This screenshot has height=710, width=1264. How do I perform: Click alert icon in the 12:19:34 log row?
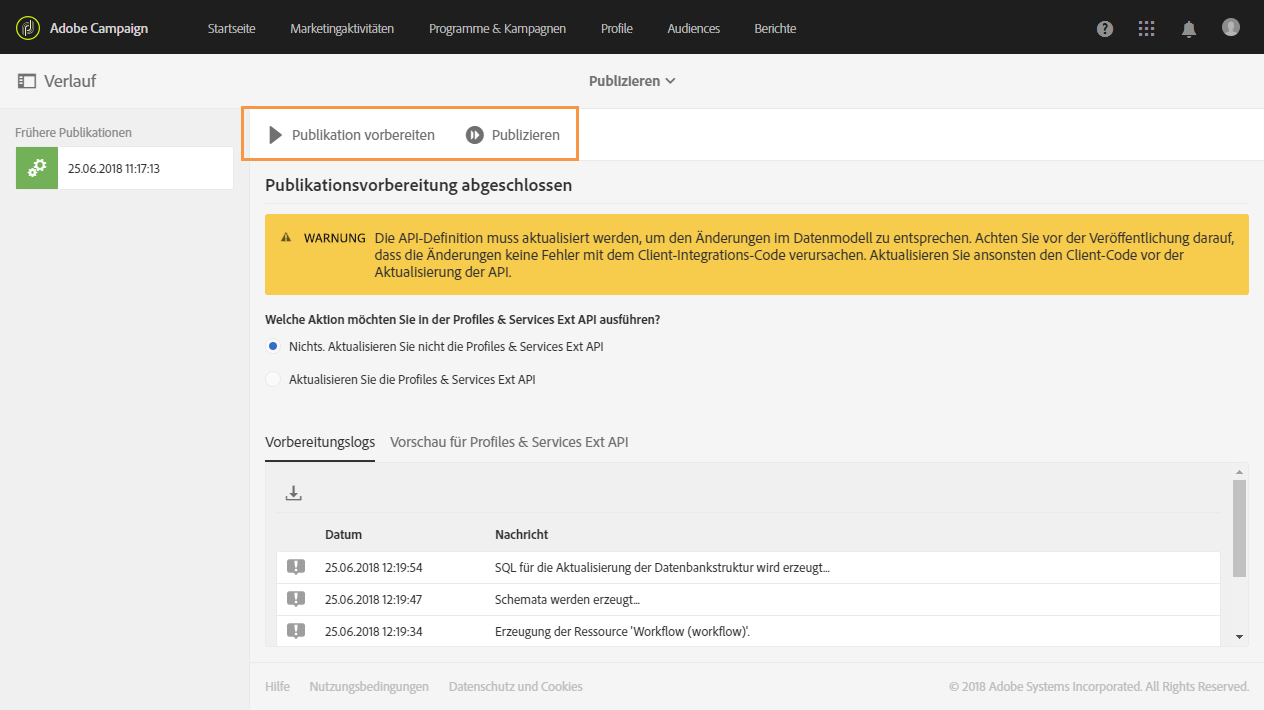[296, 631]
